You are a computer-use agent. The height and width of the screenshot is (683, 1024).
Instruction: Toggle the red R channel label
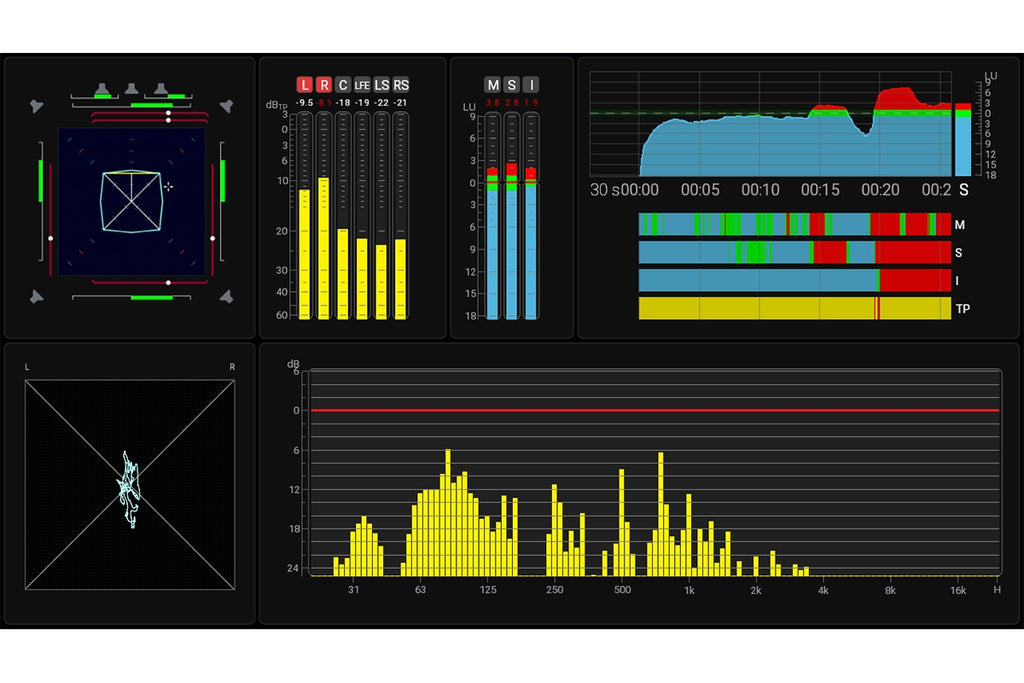pos(324,85)
